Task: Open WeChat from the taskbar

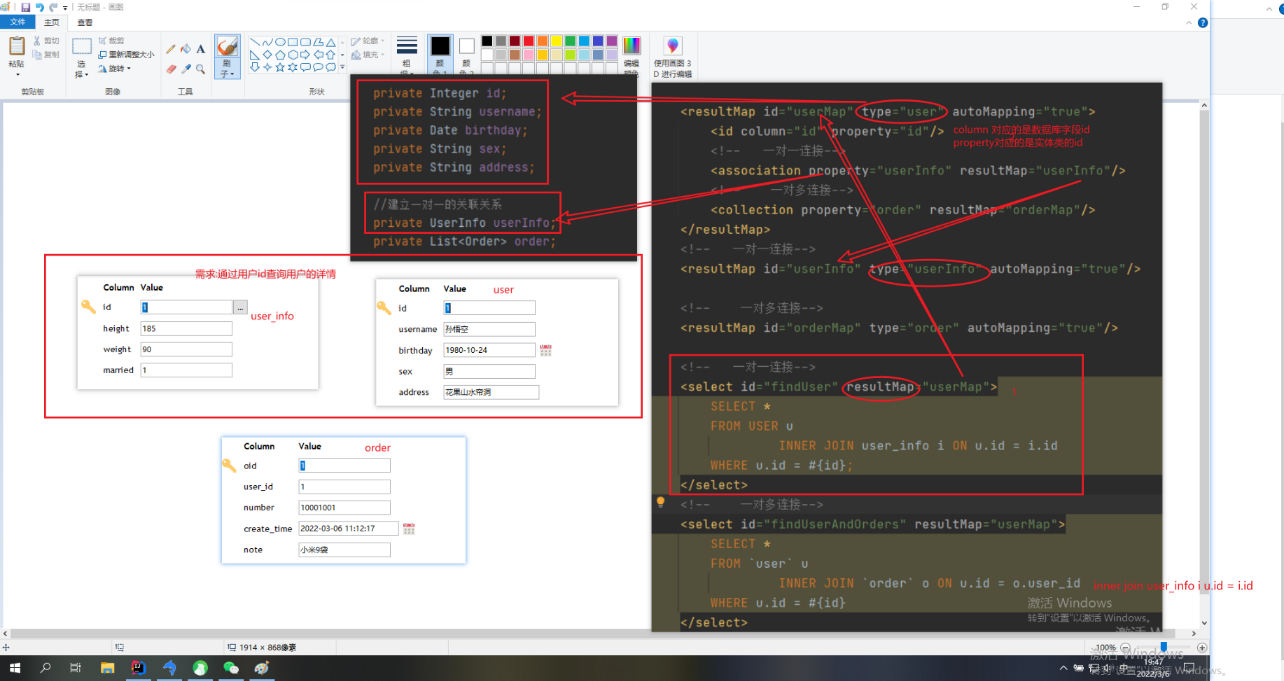Action: coord(231,667)
